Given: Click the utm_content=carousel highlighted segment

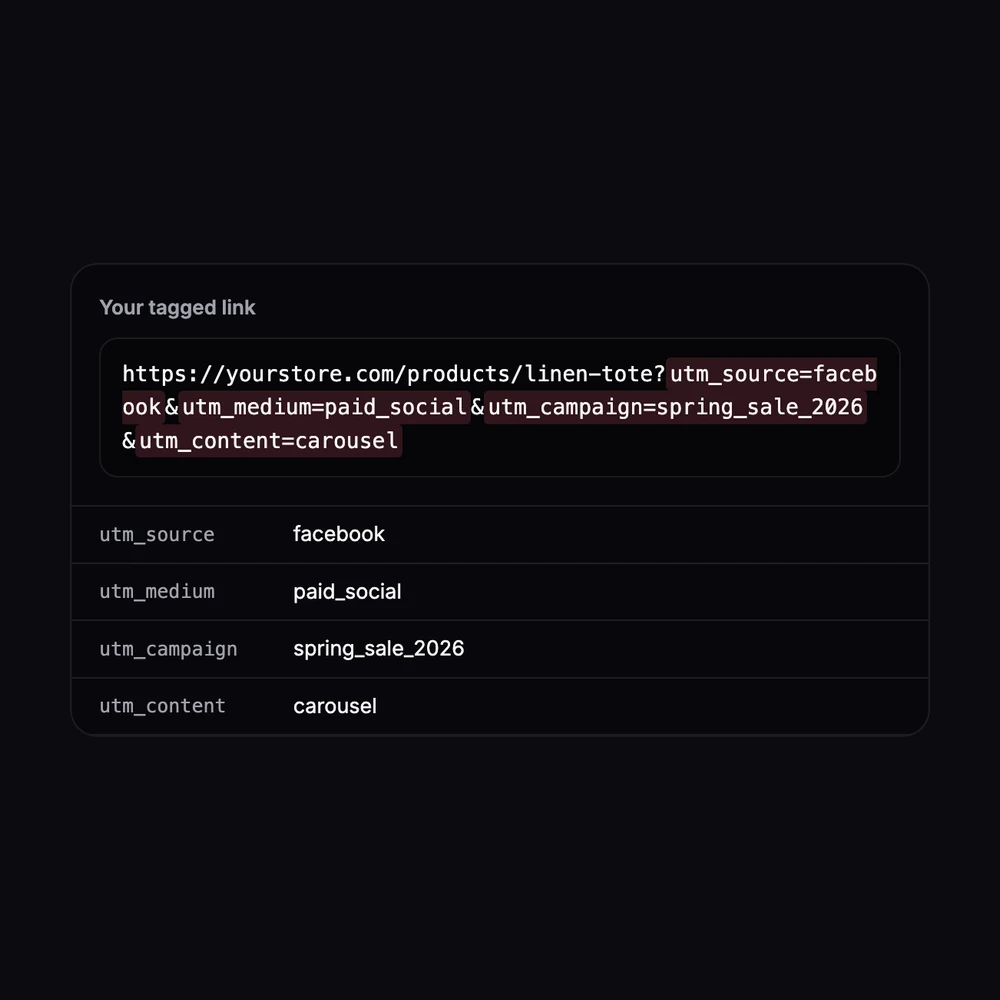Looking at the screenshot, I should pyautogui.click(x=268, y=441).
